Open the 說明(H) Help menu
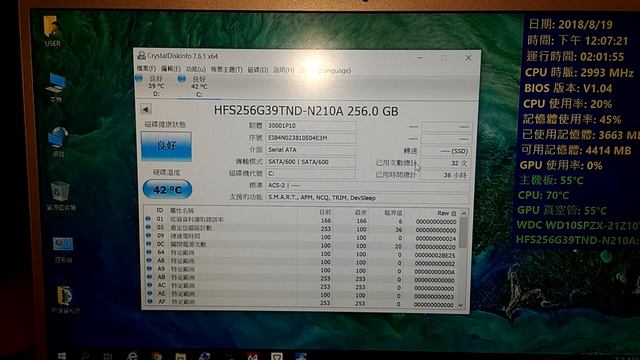The height and width of the screenshot is (360, 640). pyautogui.click(x=284, y=70)
